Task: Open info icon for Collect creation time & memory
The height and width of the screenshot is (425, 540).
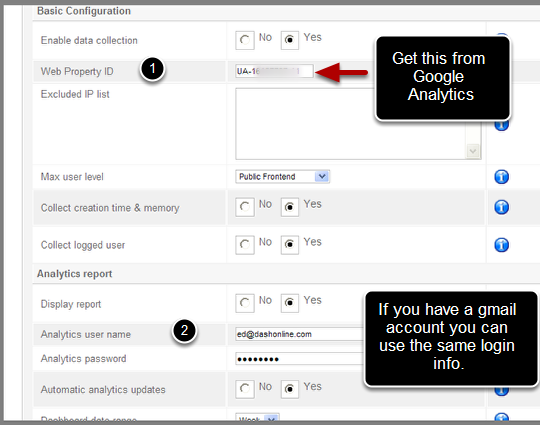Action: pos(501,207)
